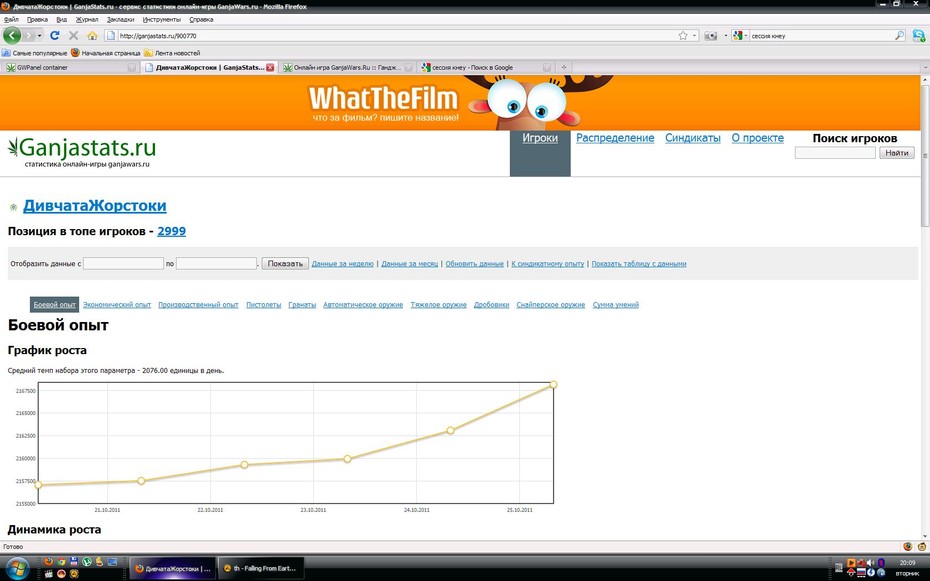The height and width of the screenshot is (581, 930).
Task: Click the Firefox Back navigation button
Action: click(12, 36)
